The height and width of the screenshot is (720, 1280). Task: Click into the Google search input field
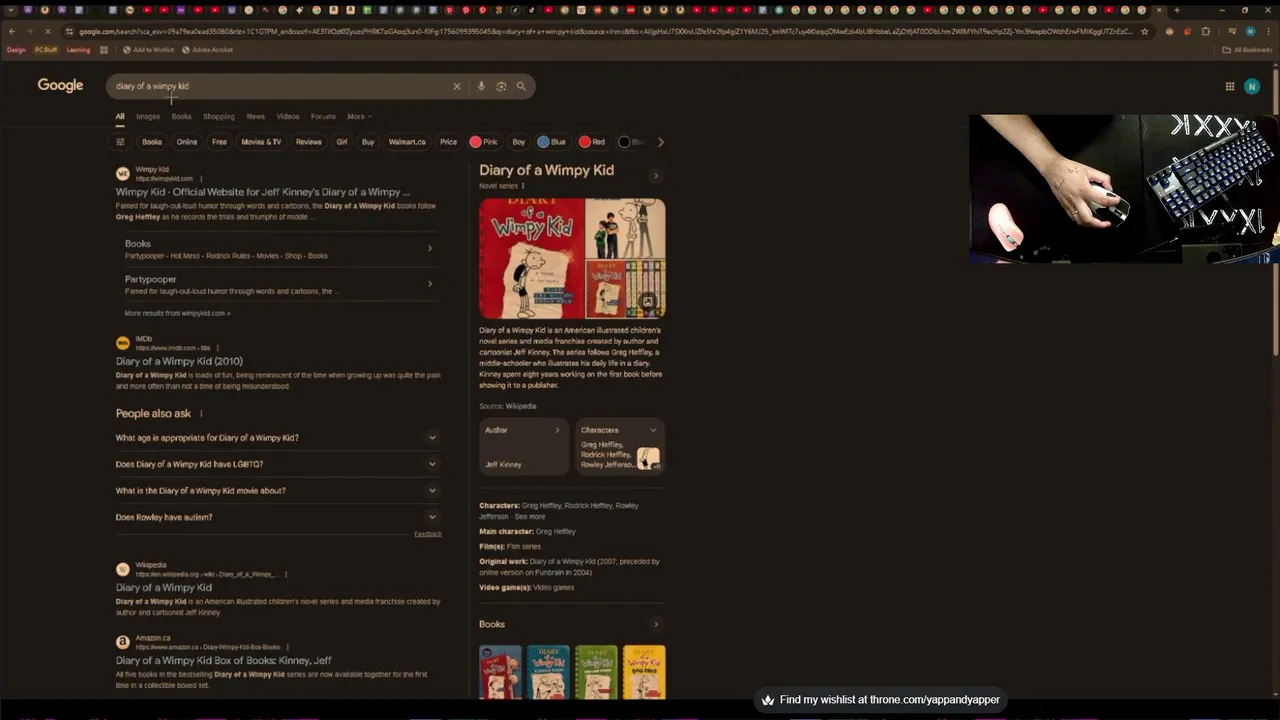click(x=280, y=86)
